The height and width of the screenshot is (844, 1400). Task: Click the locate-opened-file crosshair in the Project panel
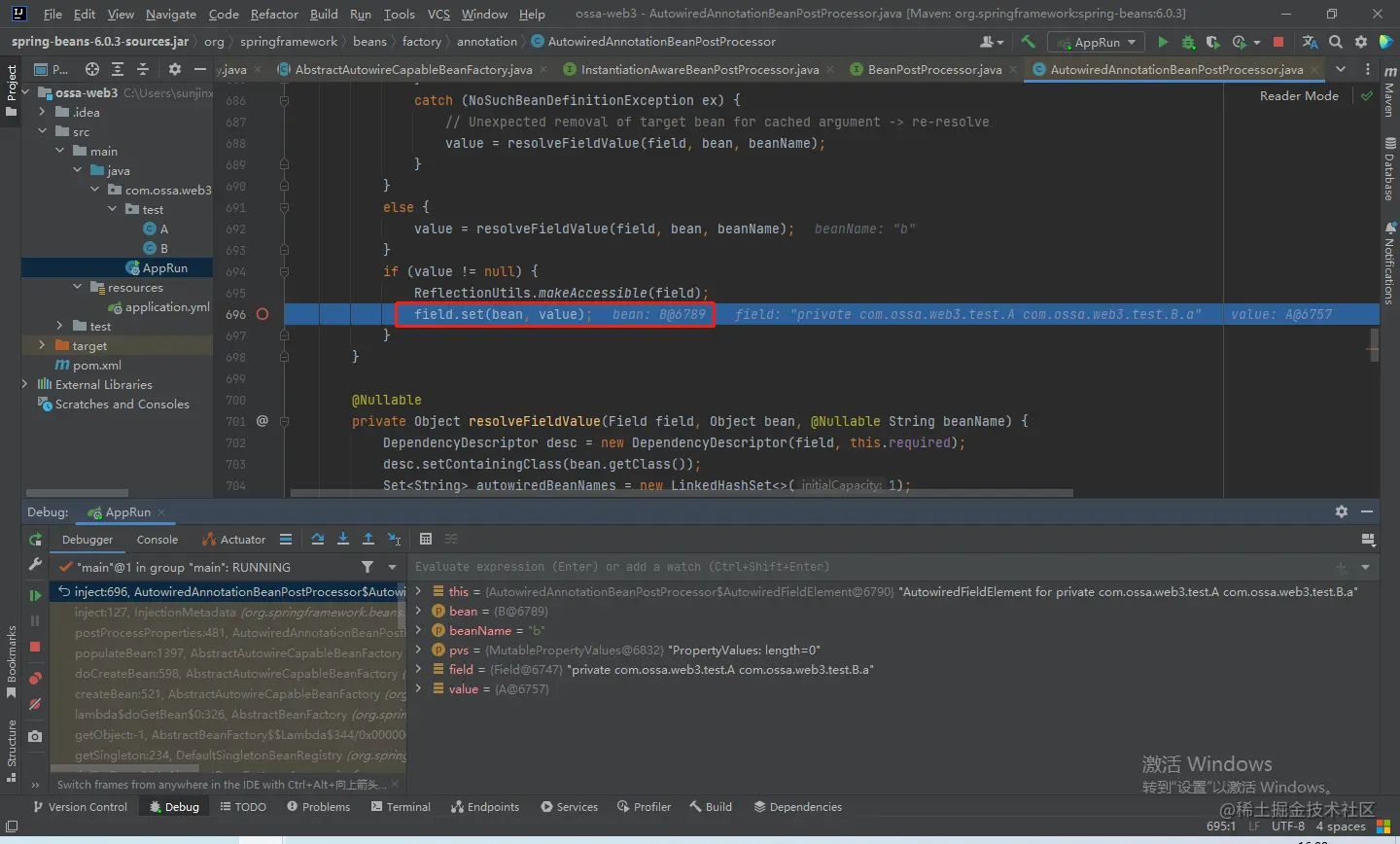pyautogui.click(x=92, y=69)
